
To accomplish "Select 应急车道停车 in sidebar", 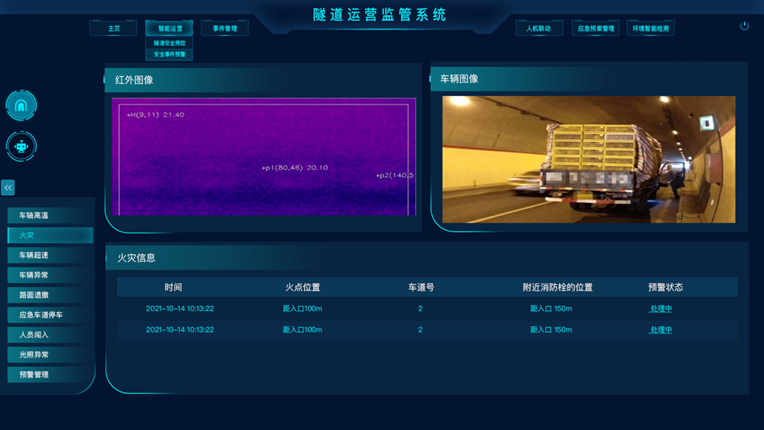I will click(50, 315).
